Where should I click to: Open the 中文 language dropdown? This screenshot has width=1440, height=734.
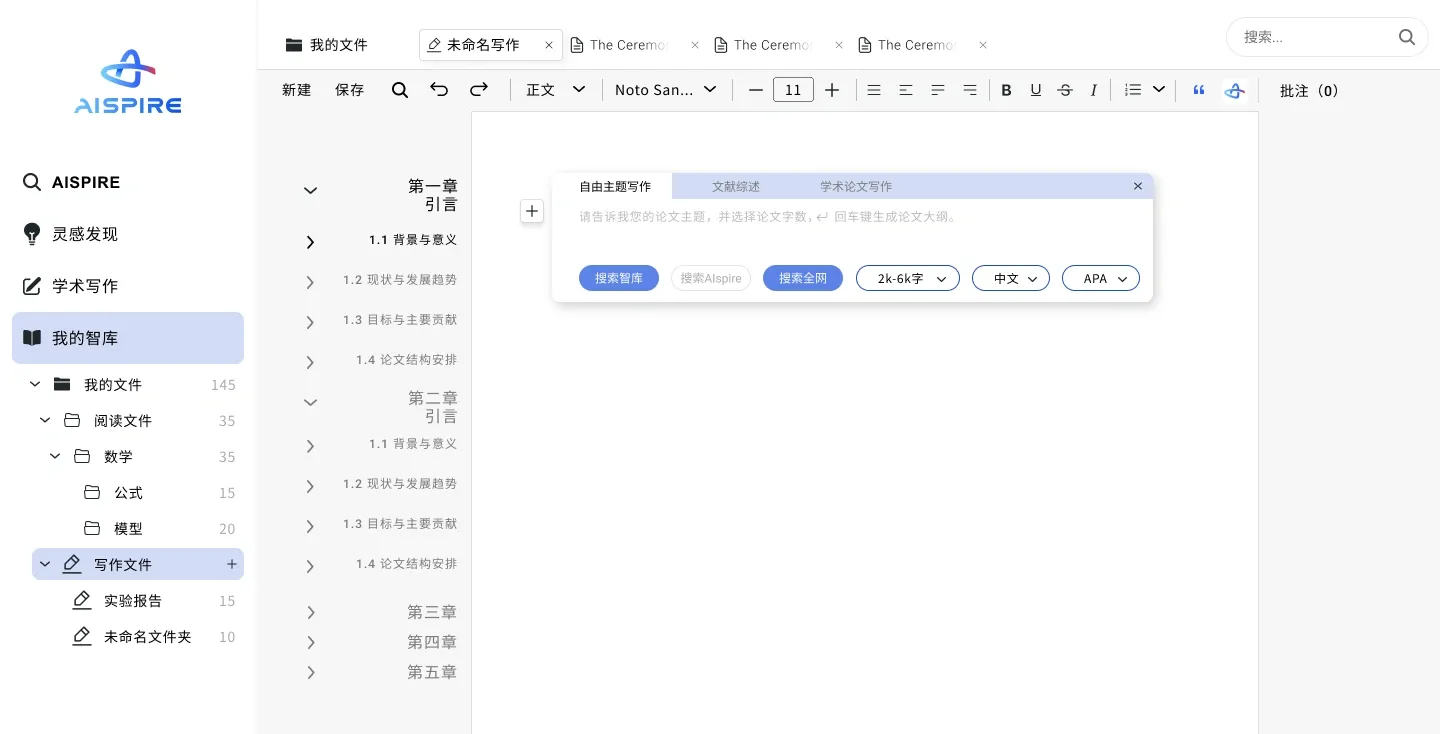[x=1011, y=278]
